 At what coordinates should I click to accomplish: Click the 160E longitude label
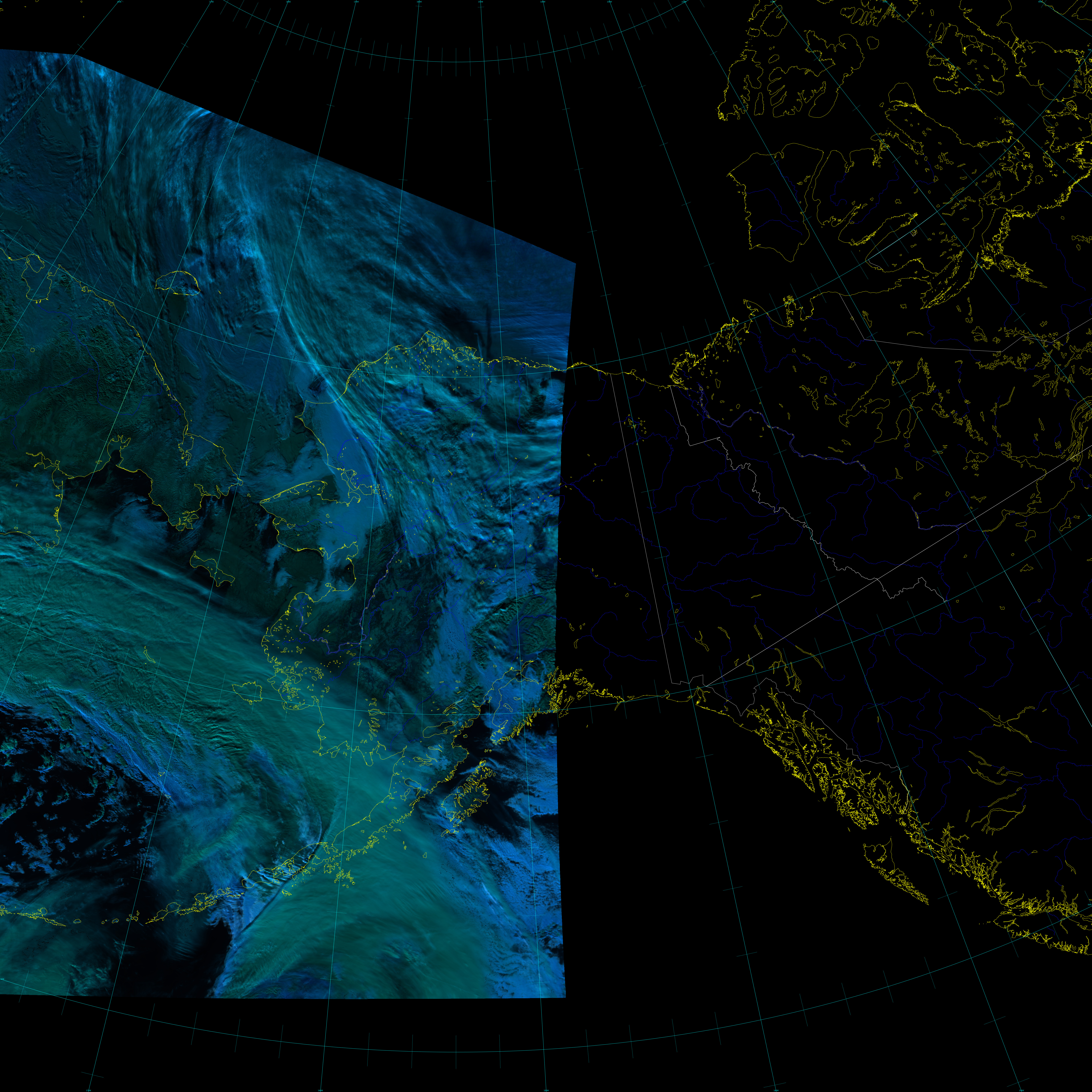coord(119,2)
